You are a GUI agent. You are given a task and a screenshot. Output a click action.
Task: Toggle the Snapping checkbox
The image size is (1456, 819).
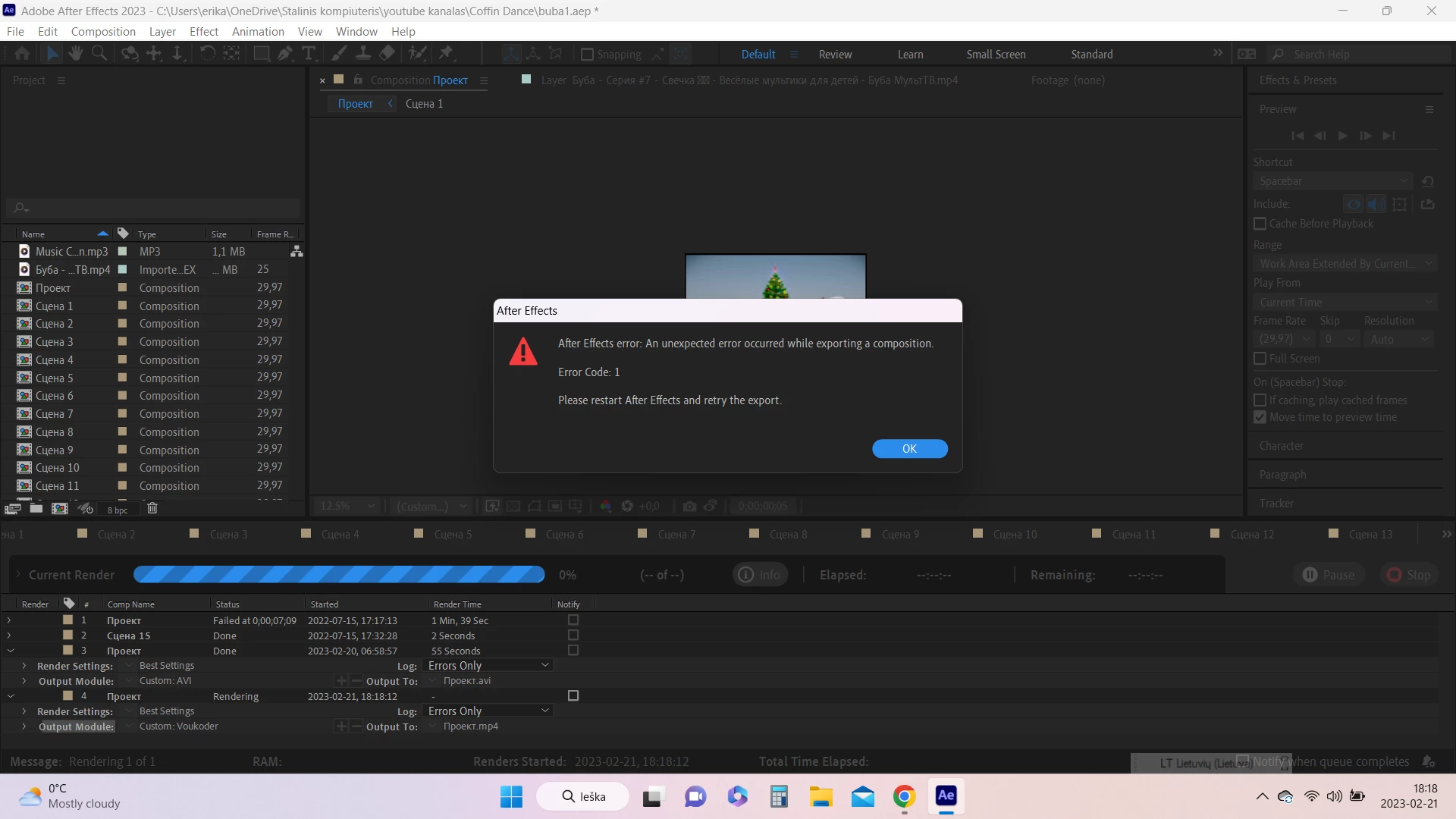pos(587,55)
